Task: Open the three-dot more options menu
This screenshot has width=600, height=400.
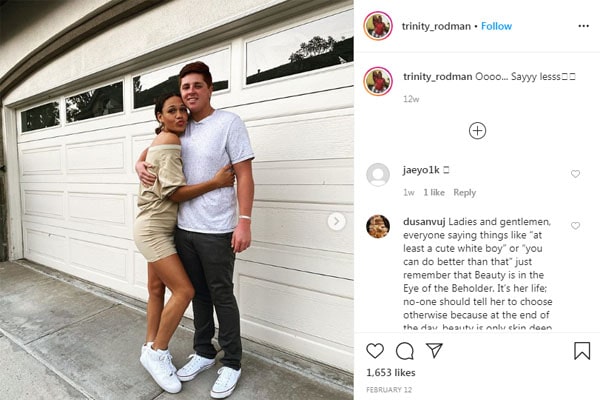Action: pyautogui.click(x=583, y=26)
